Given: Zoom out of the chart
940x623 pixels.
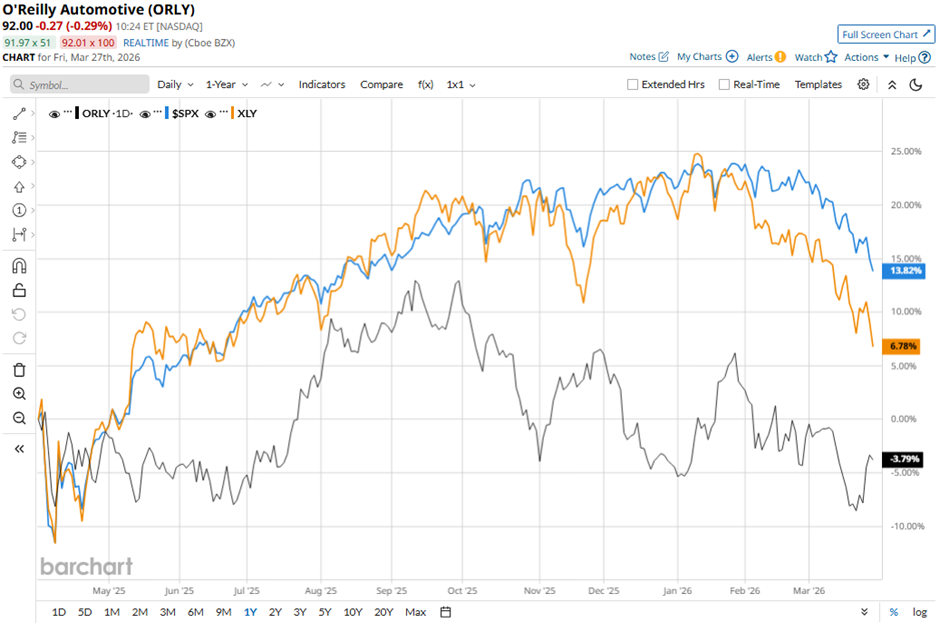Looking at the screenshot, I should [19, 418].
